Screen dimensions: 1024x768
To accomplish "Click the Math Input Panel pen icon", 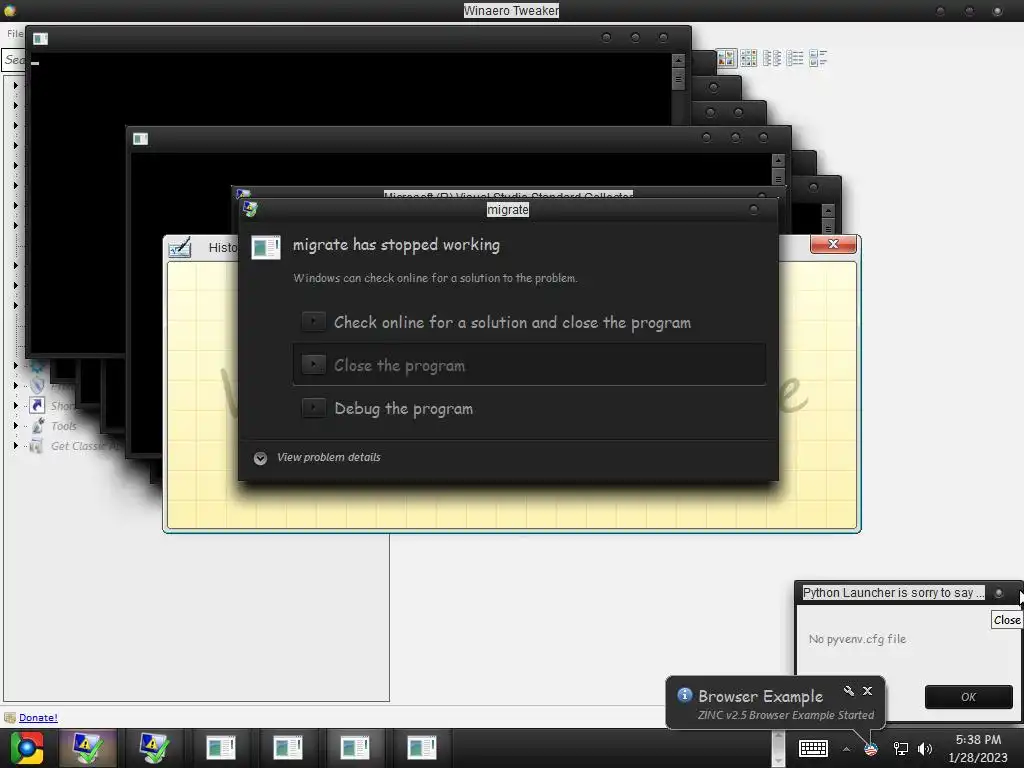I will pyautogui.click(x=180, y=248).
